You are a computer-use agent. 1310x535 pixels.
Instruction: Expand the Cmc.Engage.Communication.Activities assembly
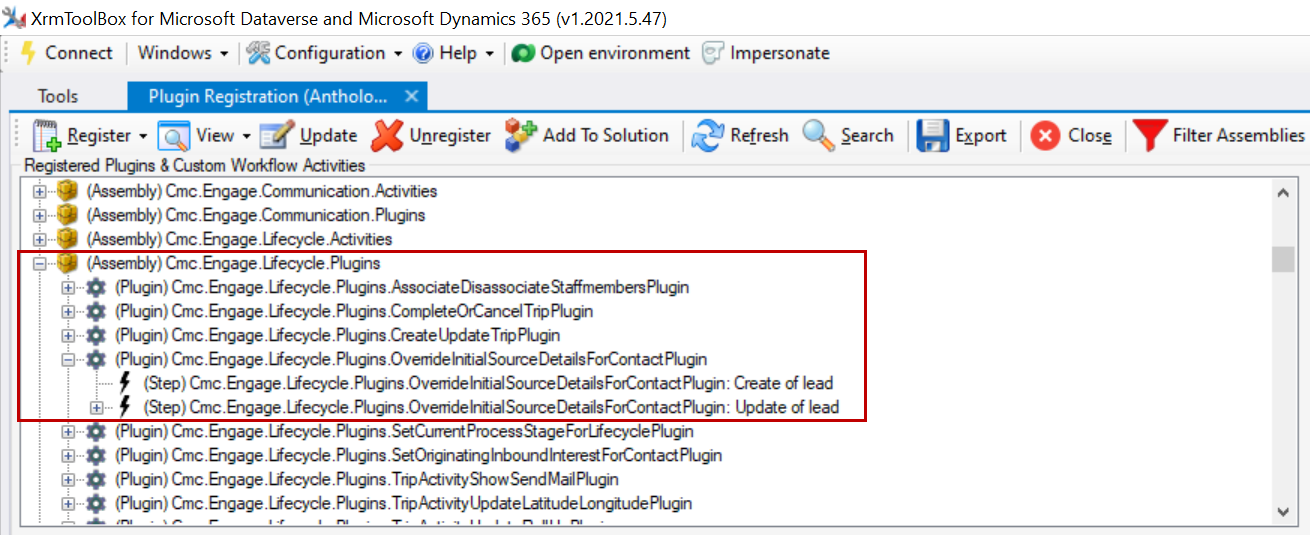tap(40, 191)
